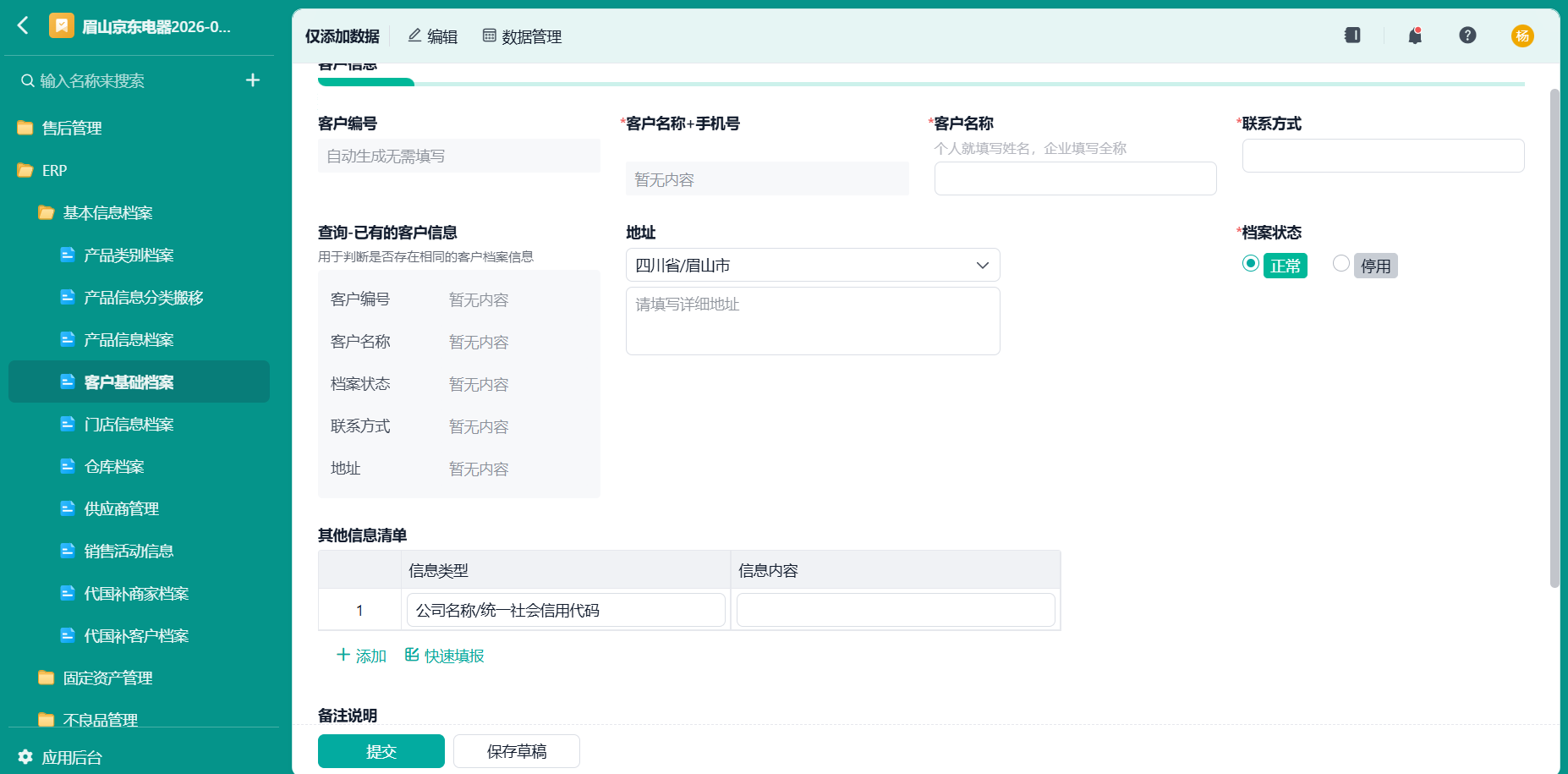
Task: Select the 正常 status radio button
Action: 1250,263
